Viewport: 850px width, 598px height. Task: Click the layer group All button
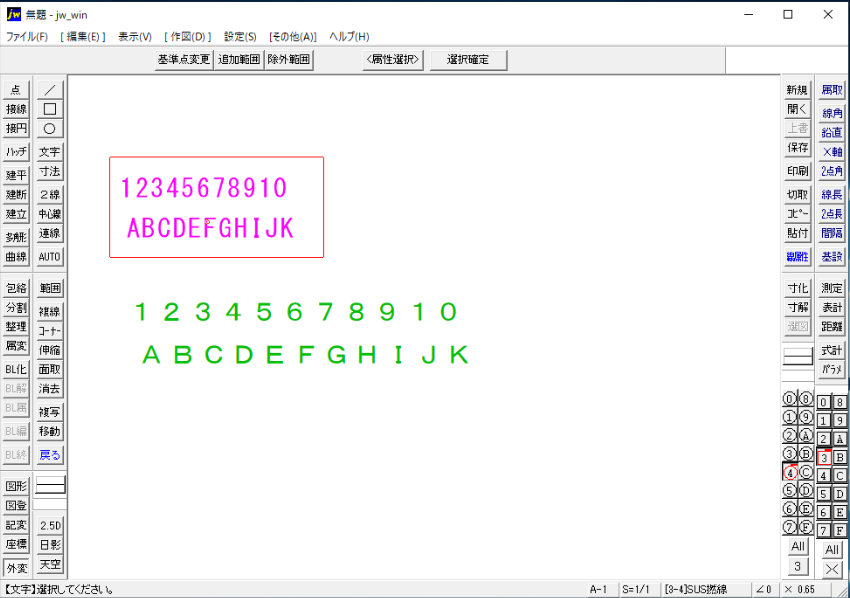[x=832, y=549]
